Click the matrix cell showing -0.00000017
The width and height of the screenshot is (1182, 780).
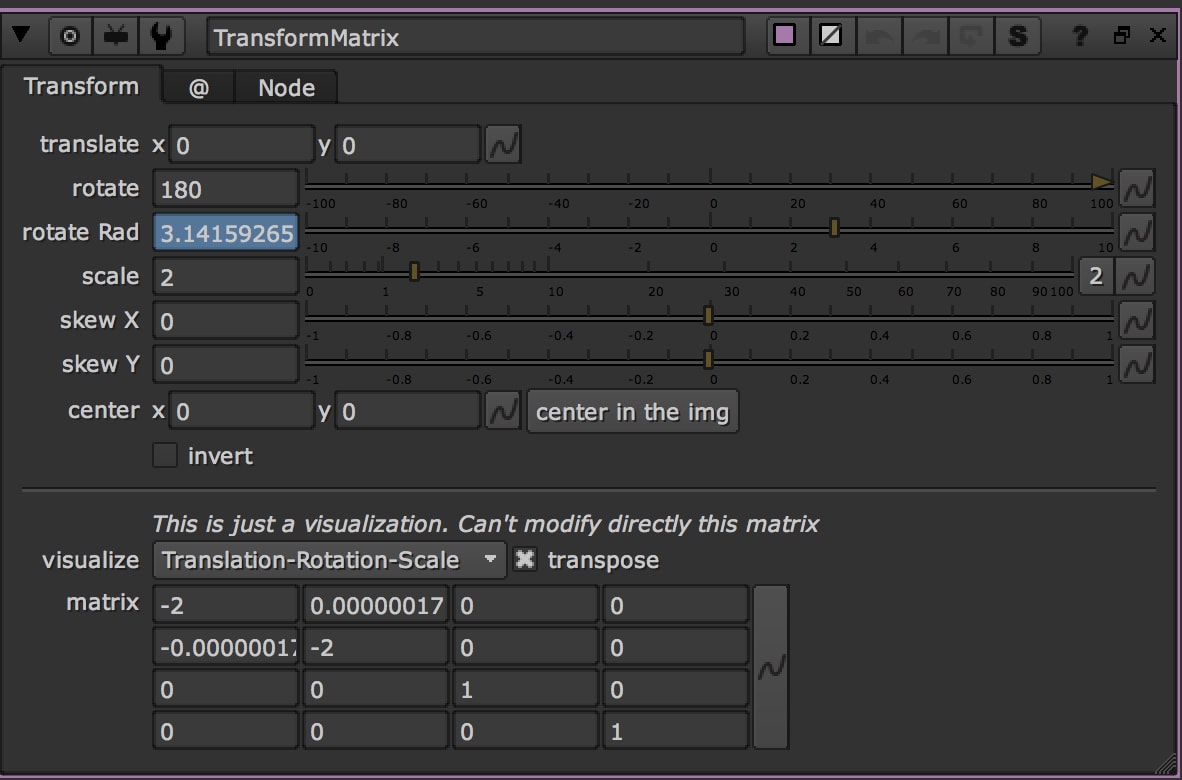click(x=225, y=647)
